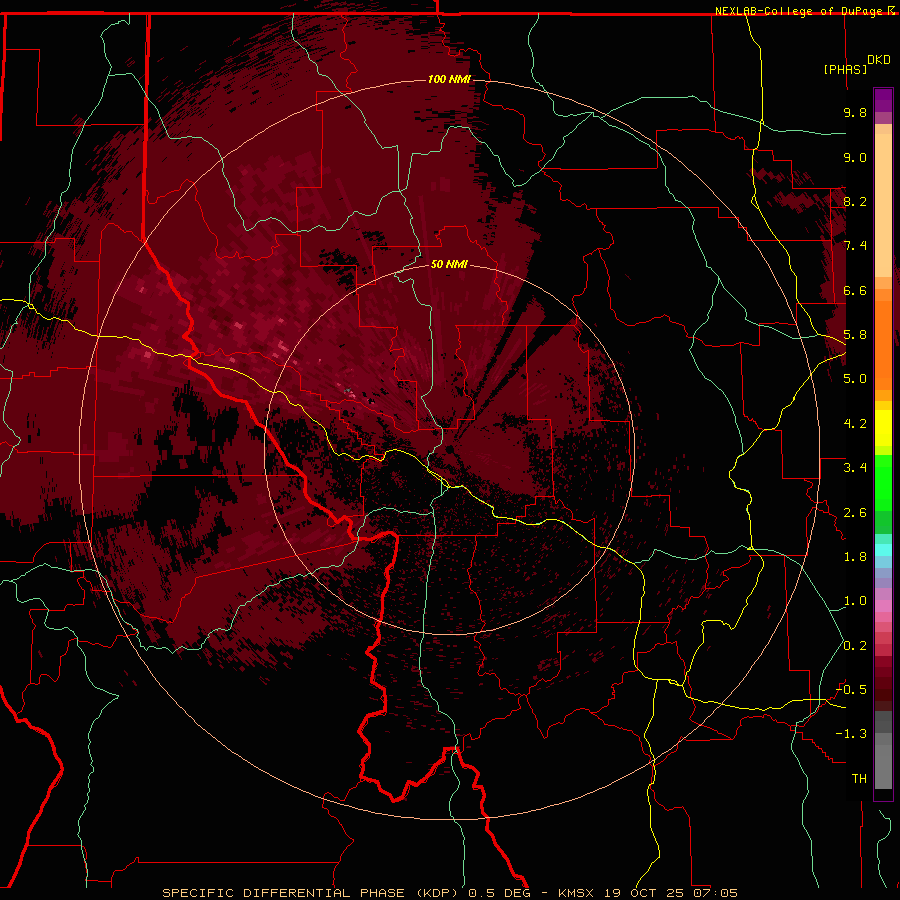This screenshot has height=900, width=900.
Task: Click the NEXLAB-College of DuPage header text
Action: [x=800, y=11]
